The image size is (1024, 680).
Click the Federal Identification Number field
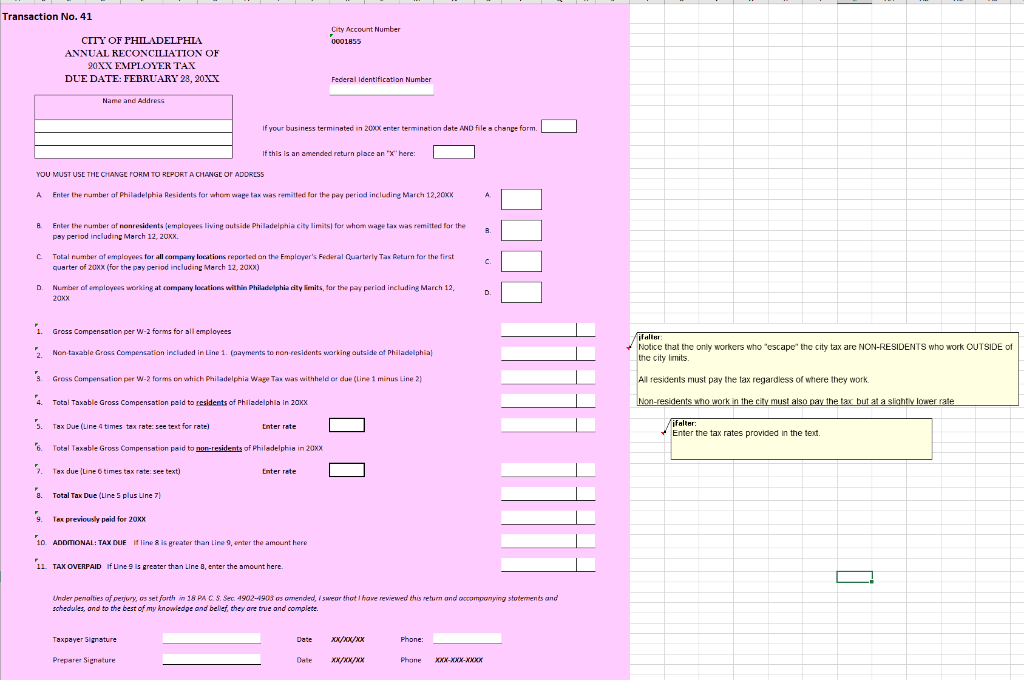click(381, 89)
